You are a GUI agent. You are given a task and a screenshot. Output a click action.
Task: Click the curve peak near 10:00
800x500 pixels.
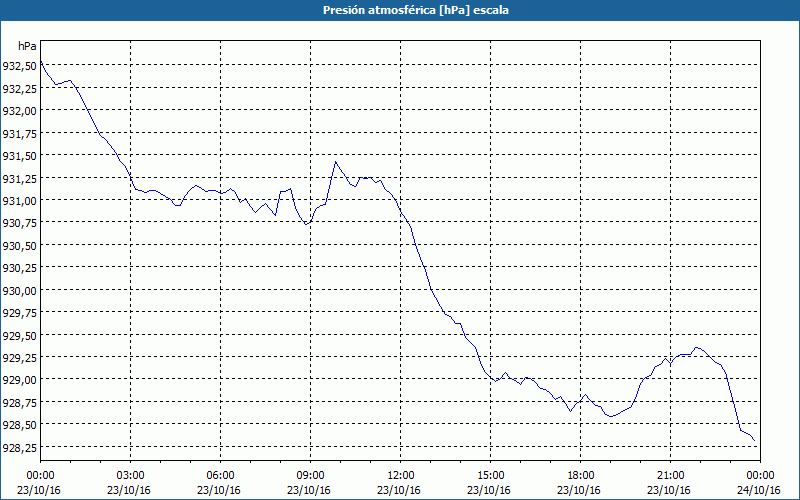pyautogui.click(x=335, y=162)
